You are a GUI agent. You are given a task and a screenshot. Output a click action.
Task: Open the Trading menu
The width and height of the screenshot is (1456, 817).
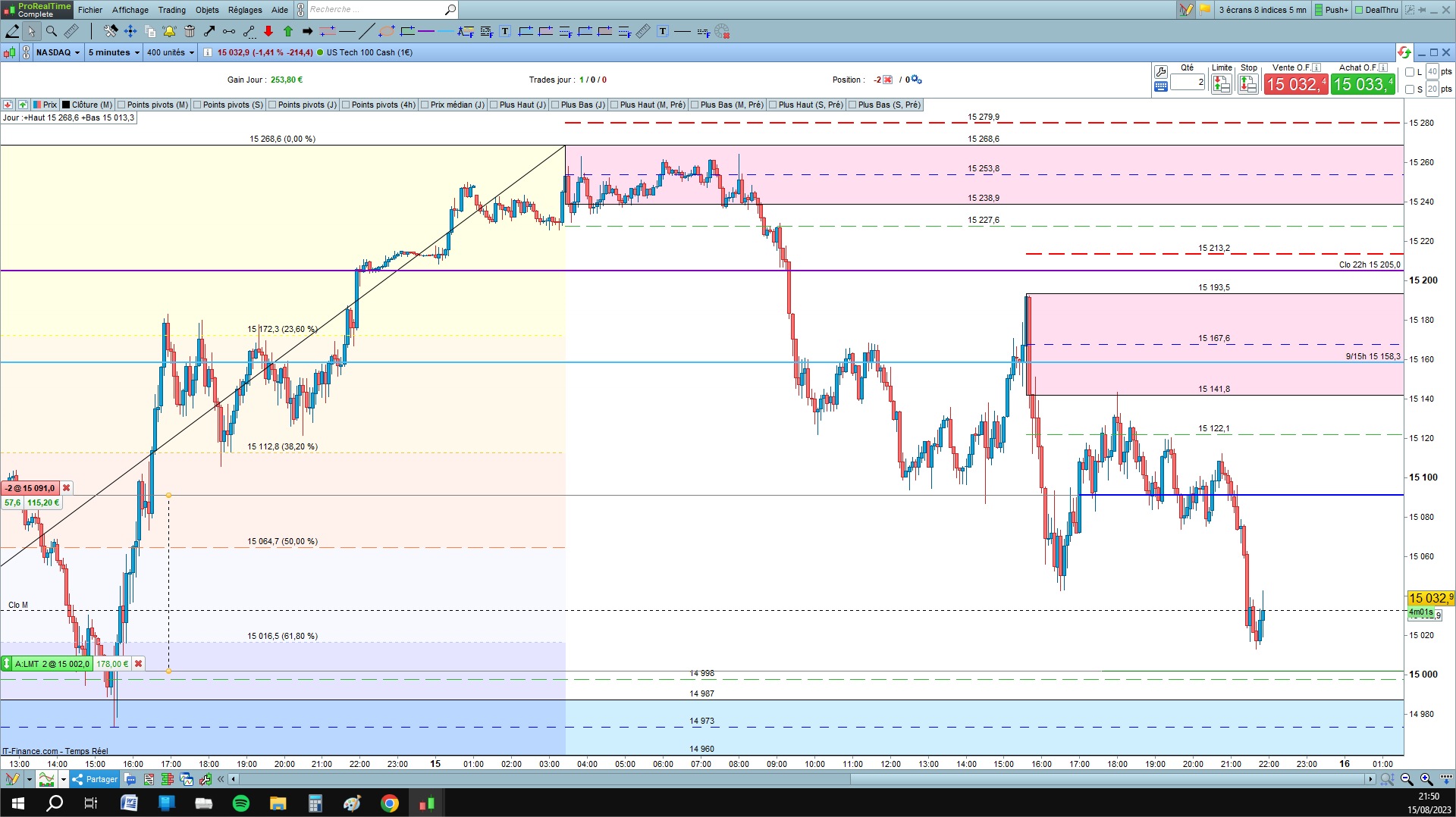pyautogui.click(x=171, y=10)
